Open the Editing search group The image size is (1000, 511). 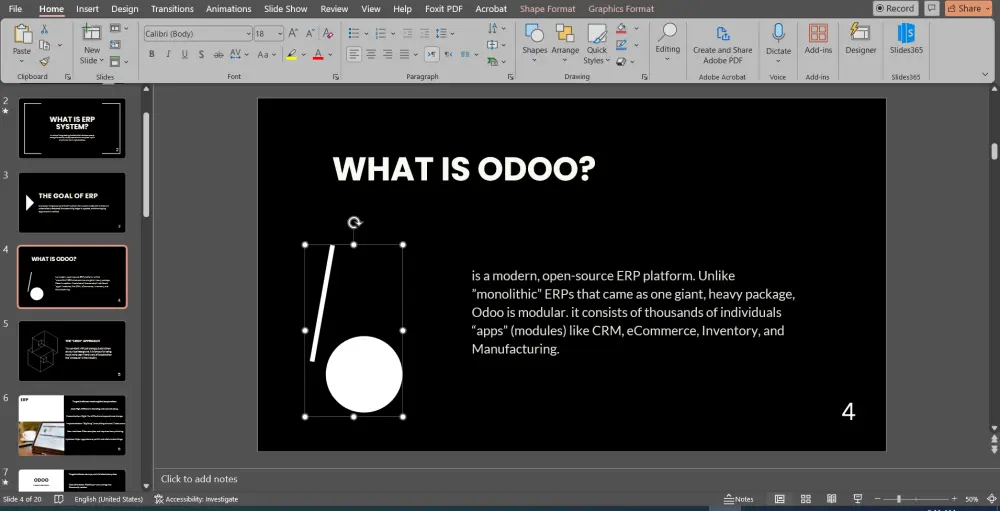(668, 42)
